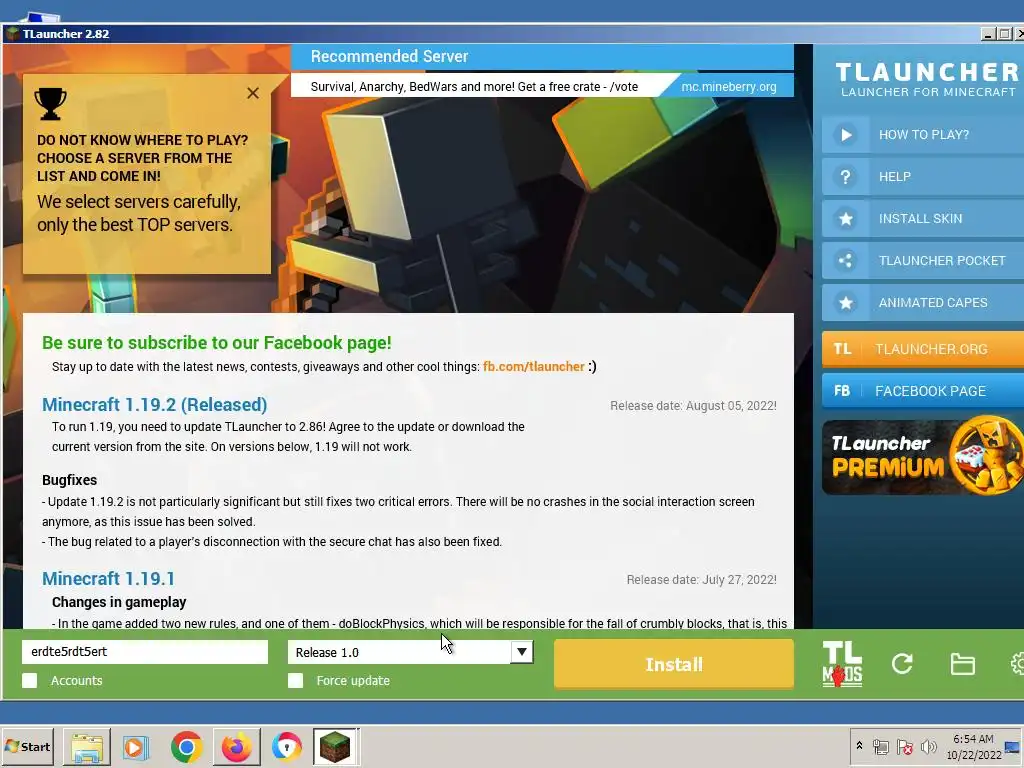
Task: Click the Windows Start button
Action: pyautogui.click(x=27, y=746)
